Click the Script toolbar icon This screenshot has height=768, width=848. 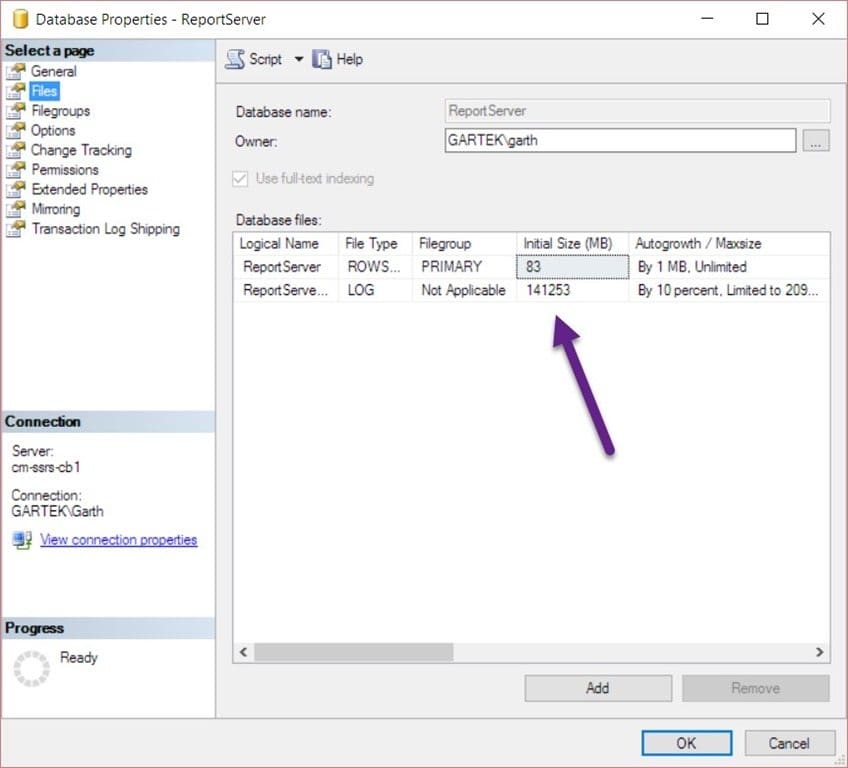235,59
